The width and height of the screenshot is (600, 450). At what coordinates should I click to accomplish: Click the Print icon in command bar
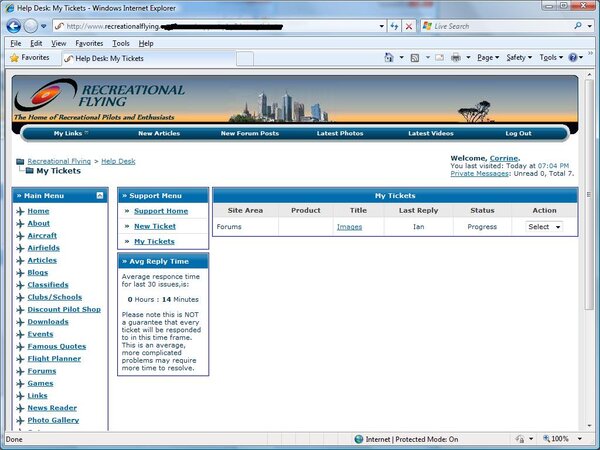coord(455,58)
